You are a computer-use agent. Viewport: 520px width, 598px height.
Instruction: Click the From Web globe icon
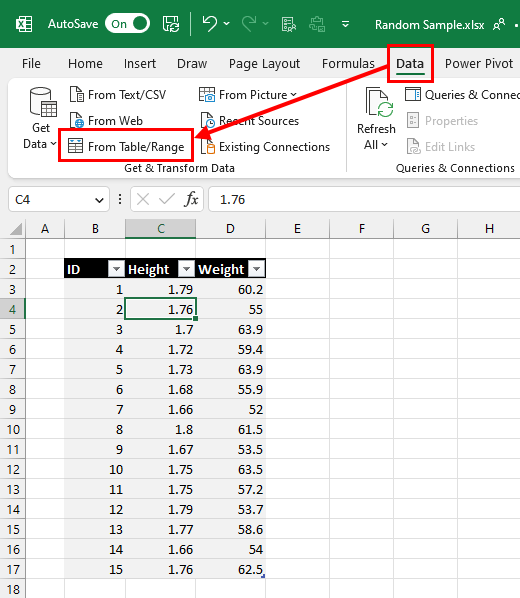click(77, 120)
